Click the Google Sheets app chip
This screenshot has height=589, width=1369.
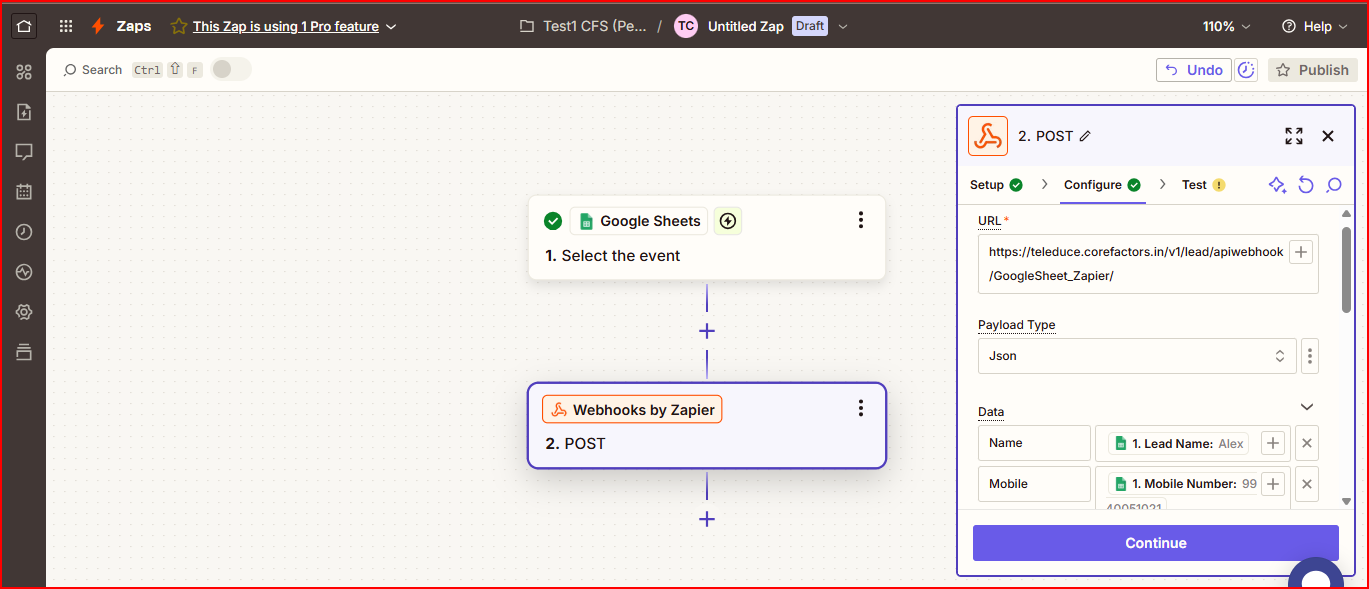[x=639, y=221]
